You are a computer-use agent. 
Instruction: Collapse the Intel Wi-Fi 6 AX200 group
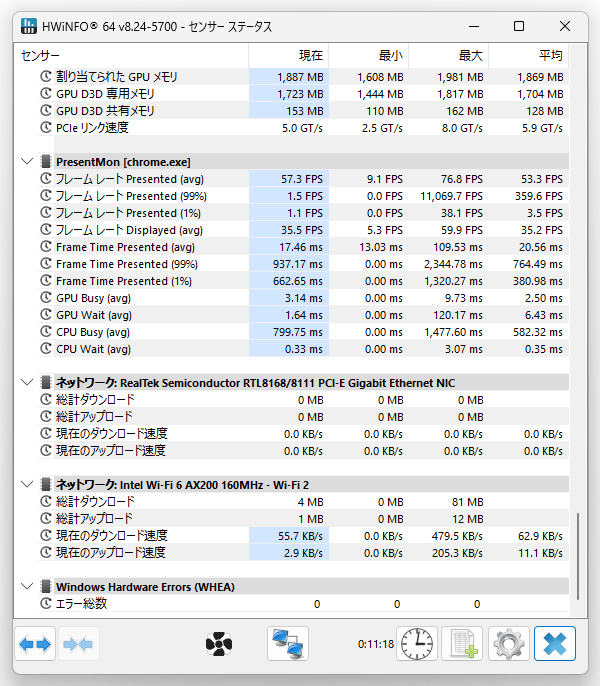pyautogui.click(x=28, y=485)
